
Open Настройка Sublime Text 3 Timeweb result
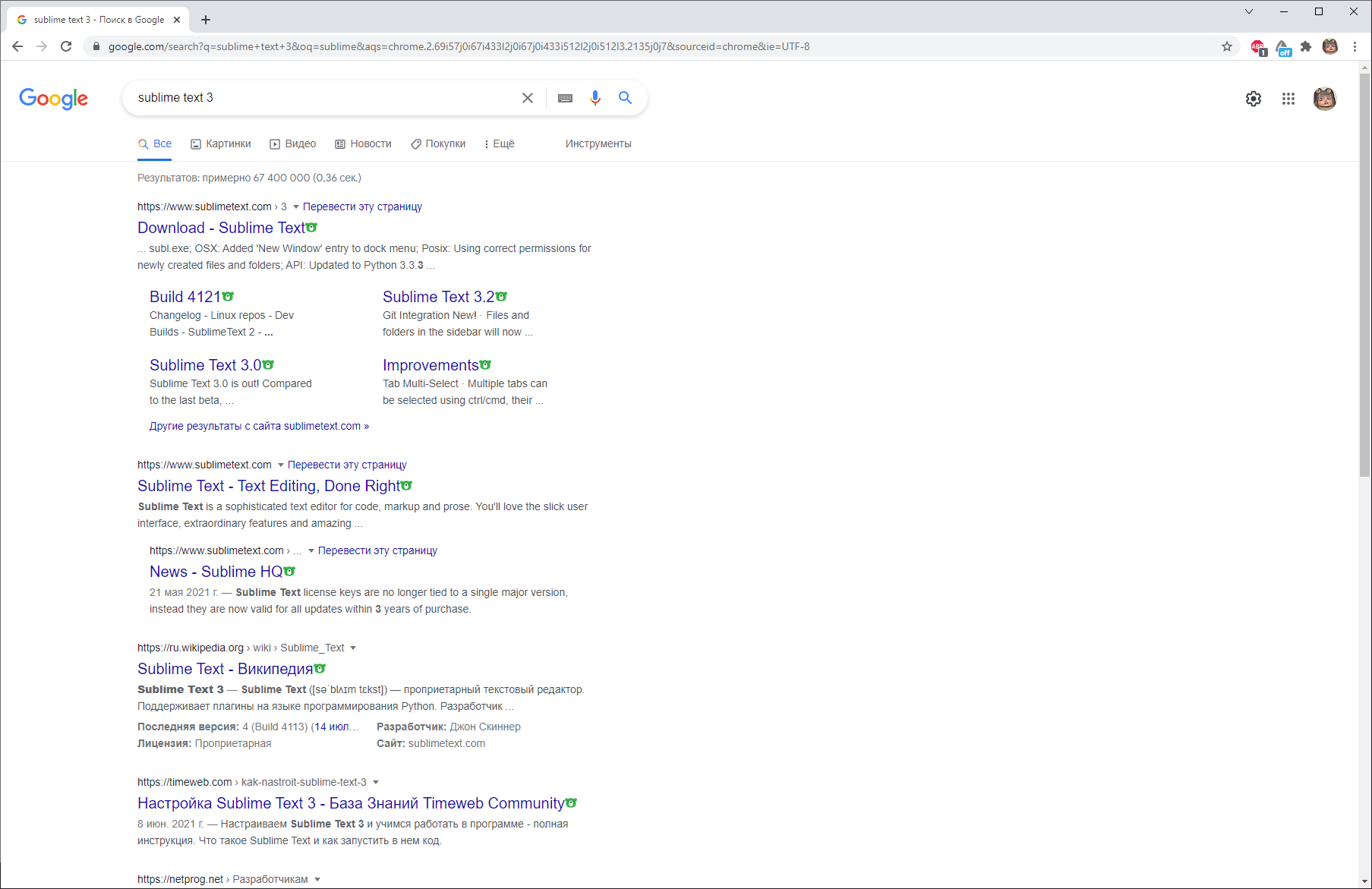tap(351, 803)
